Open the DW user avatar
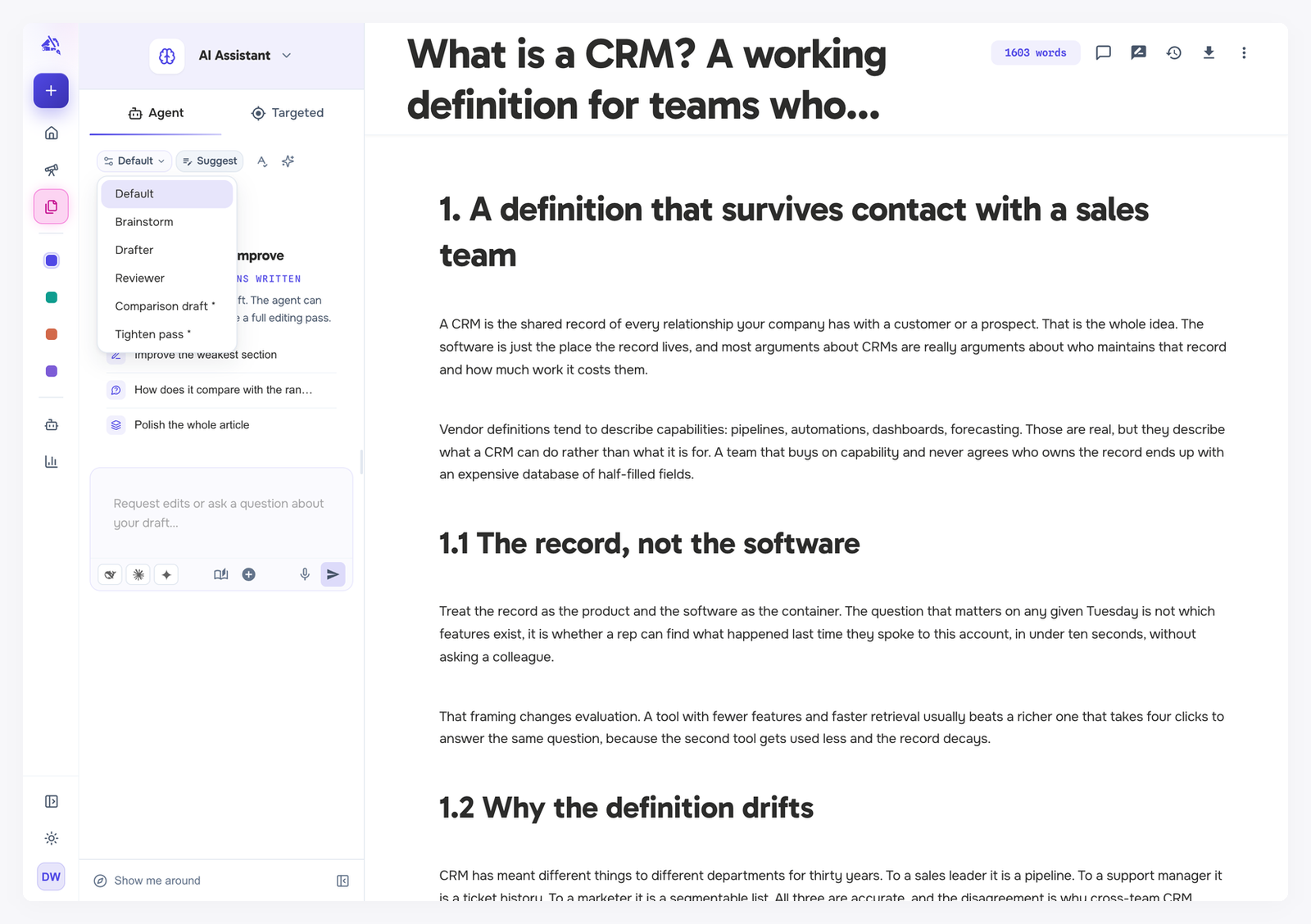 coord(51,876)
